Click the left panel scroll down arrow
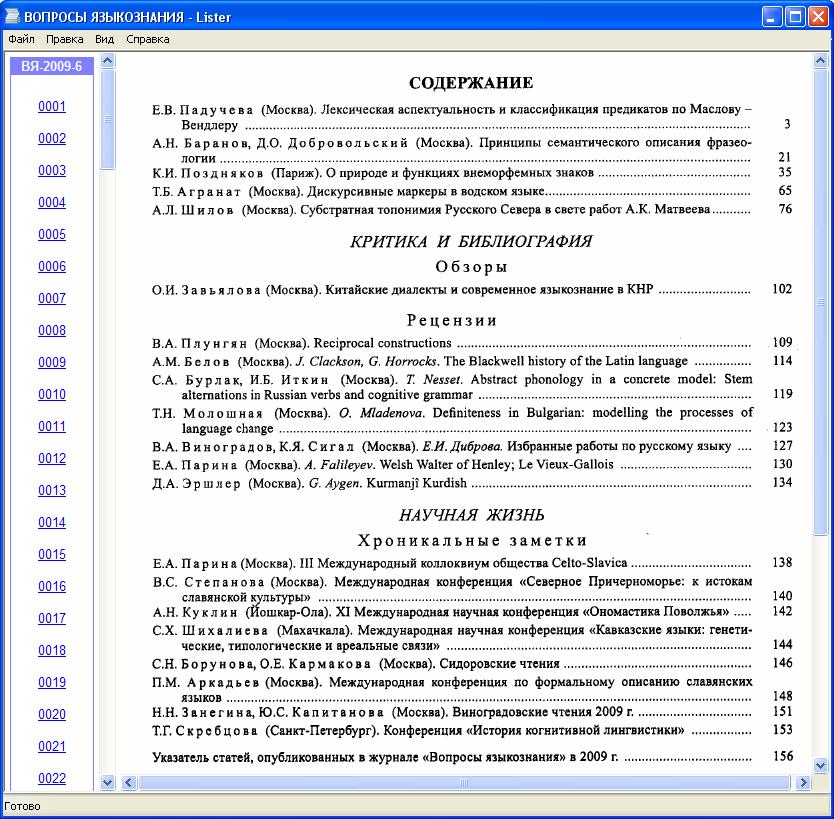This screenshot has width=834, height=819. click(x=107, y=782)
